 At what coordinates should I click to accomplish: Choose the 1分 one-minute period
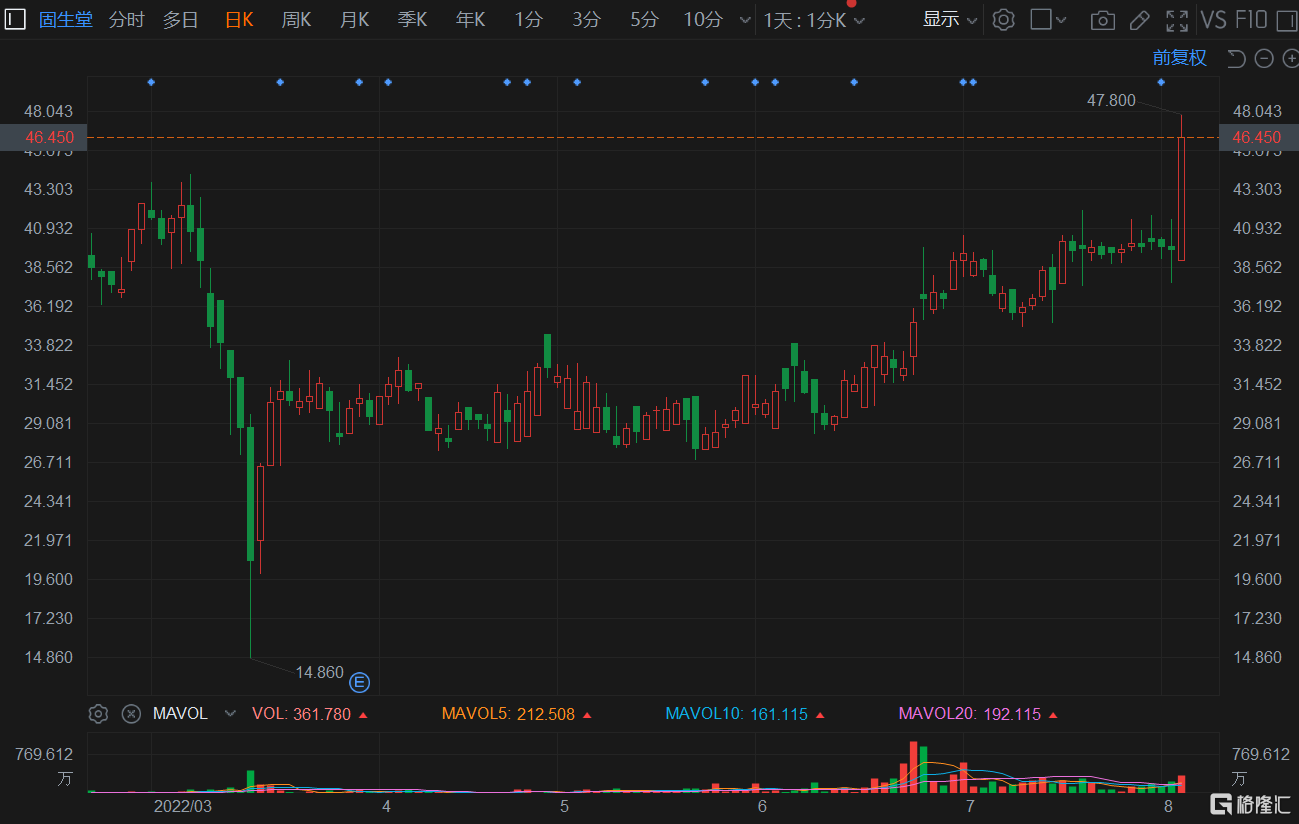coord(529,20)
